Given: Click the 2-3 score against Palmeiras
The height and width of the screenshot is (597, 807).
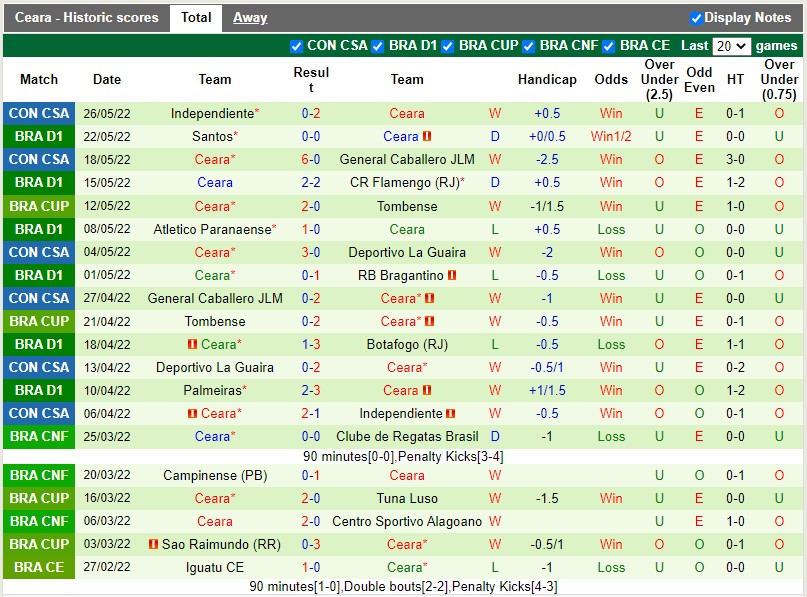Looking at the screenshot, I should 311,391.
